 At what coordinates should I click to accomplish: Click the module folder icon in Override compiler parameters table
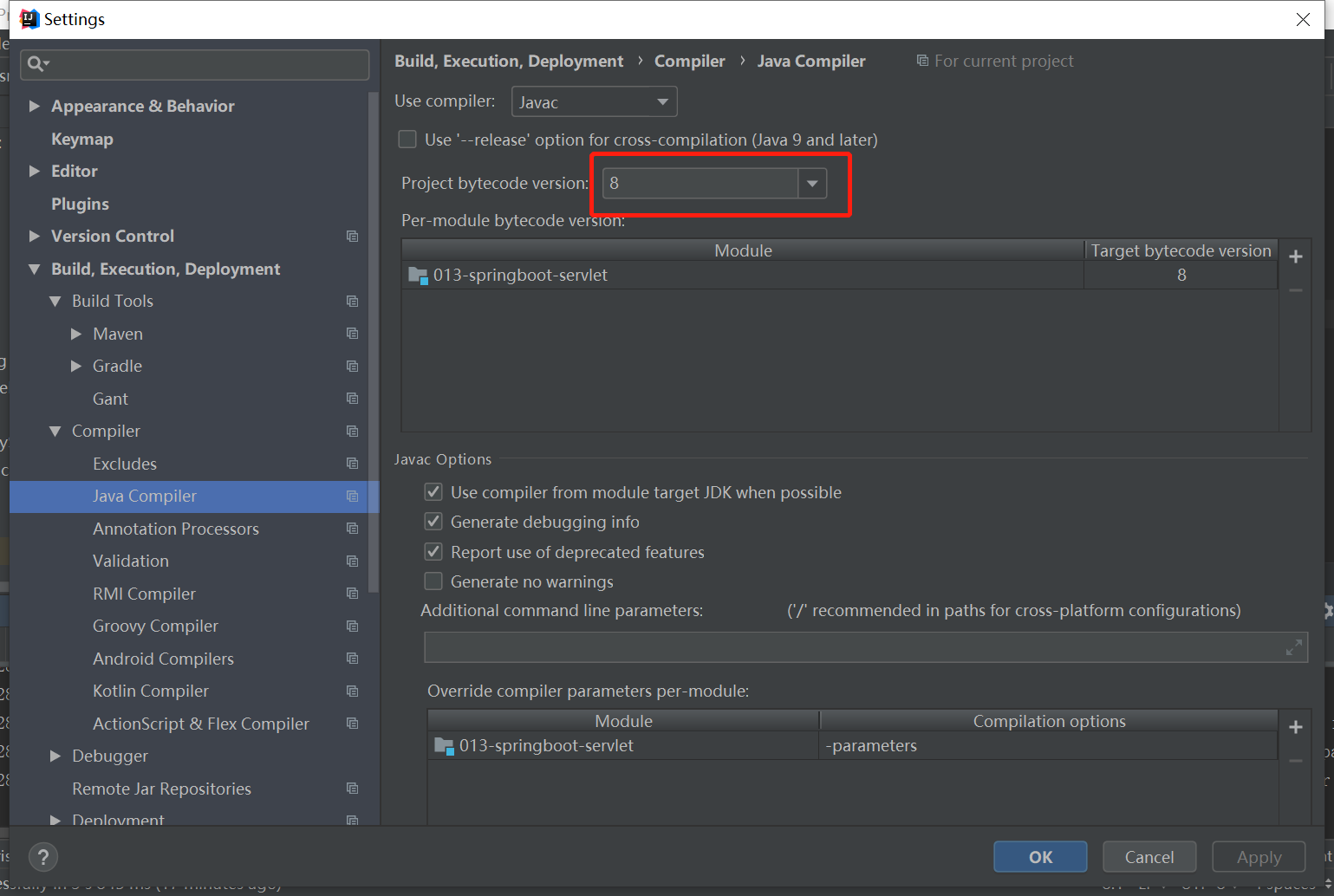pos(444,746)
